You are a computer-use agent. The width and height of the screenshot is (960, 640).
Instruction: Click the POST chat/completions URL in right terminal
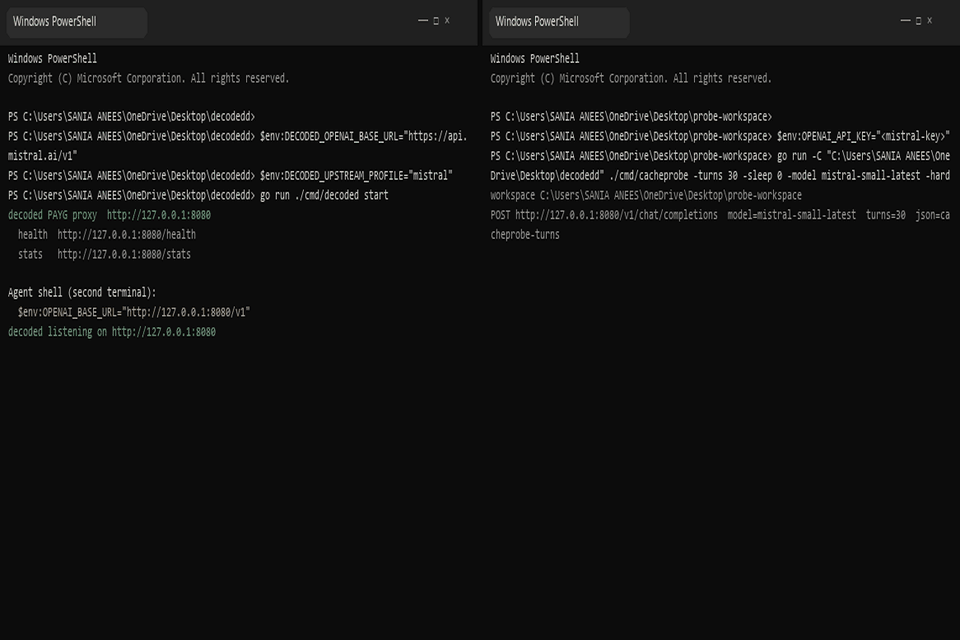coord(616,215)
